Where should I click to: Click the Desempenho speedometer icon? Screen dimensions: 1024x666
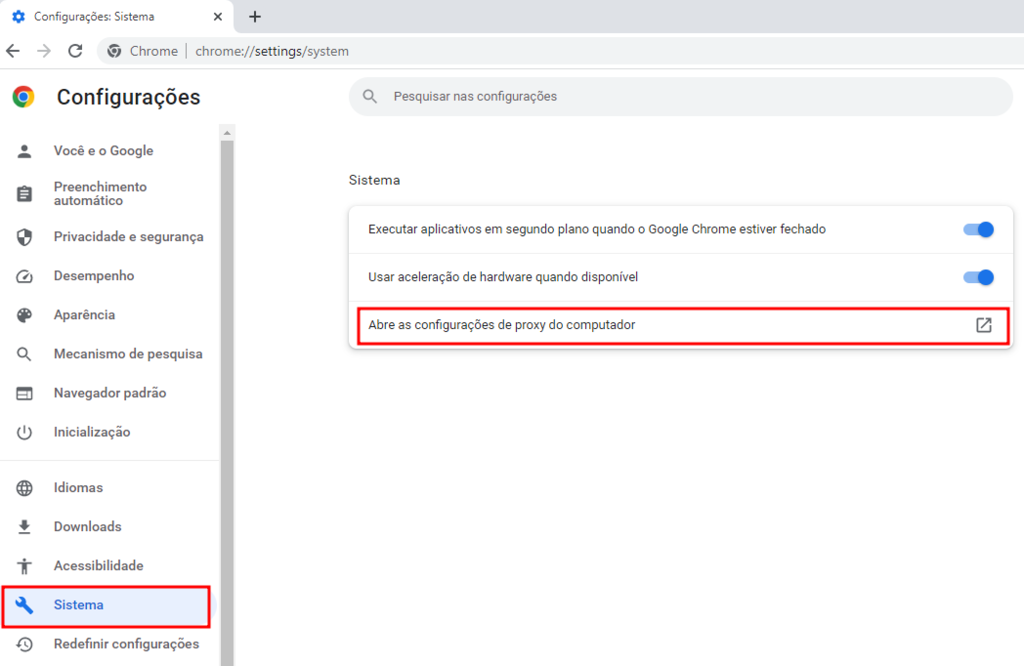pos(25,275)
